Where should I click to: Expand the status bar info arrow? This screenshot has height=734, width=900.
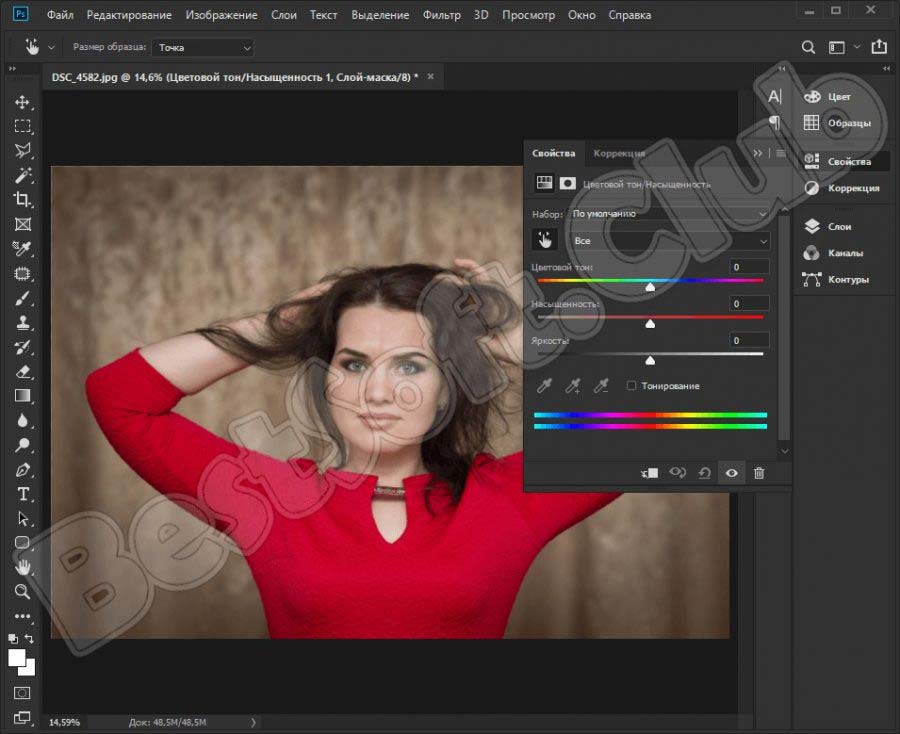(253, 723)
